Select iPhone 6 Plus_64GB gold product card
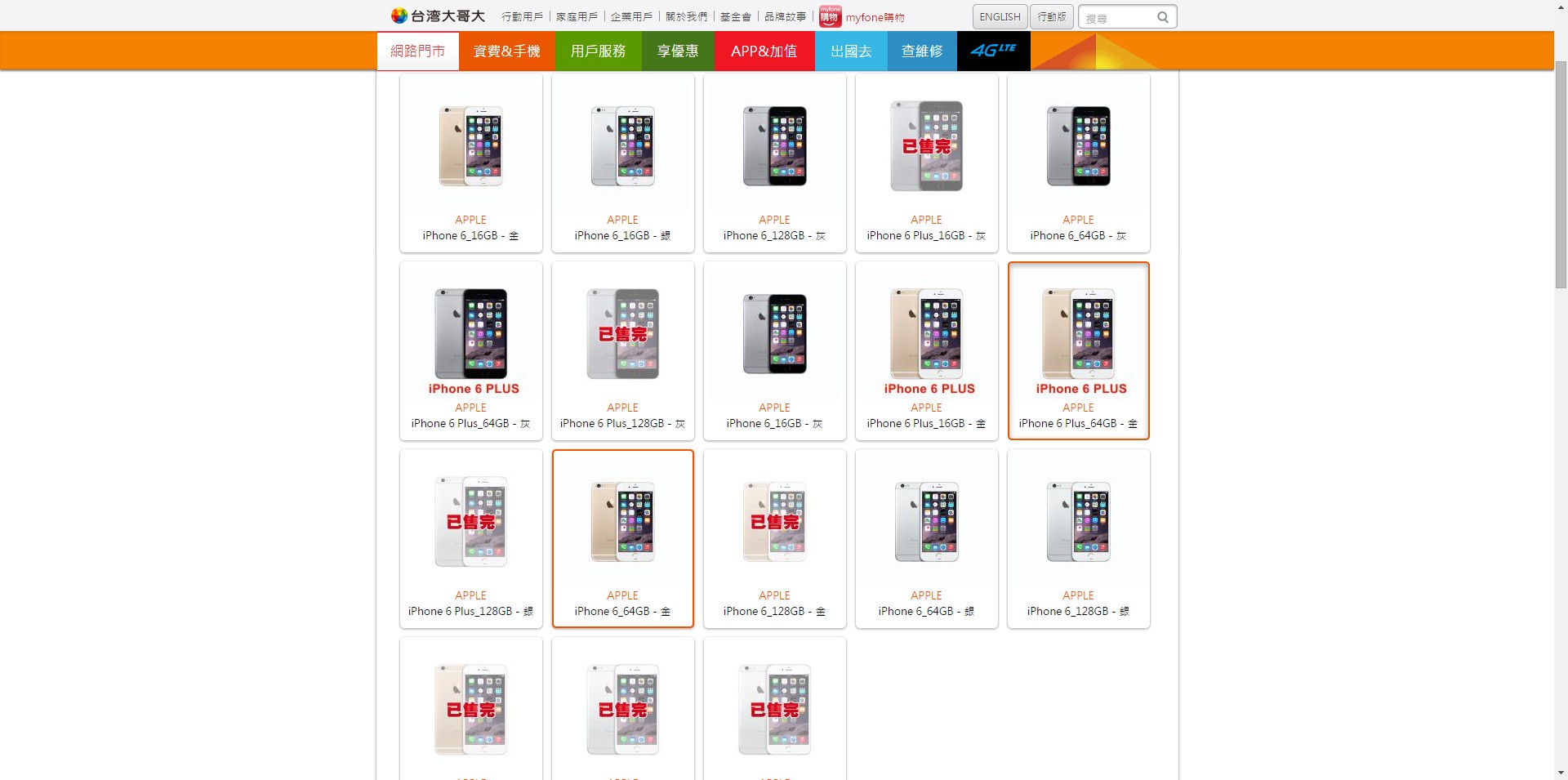 coord(1079,350)
